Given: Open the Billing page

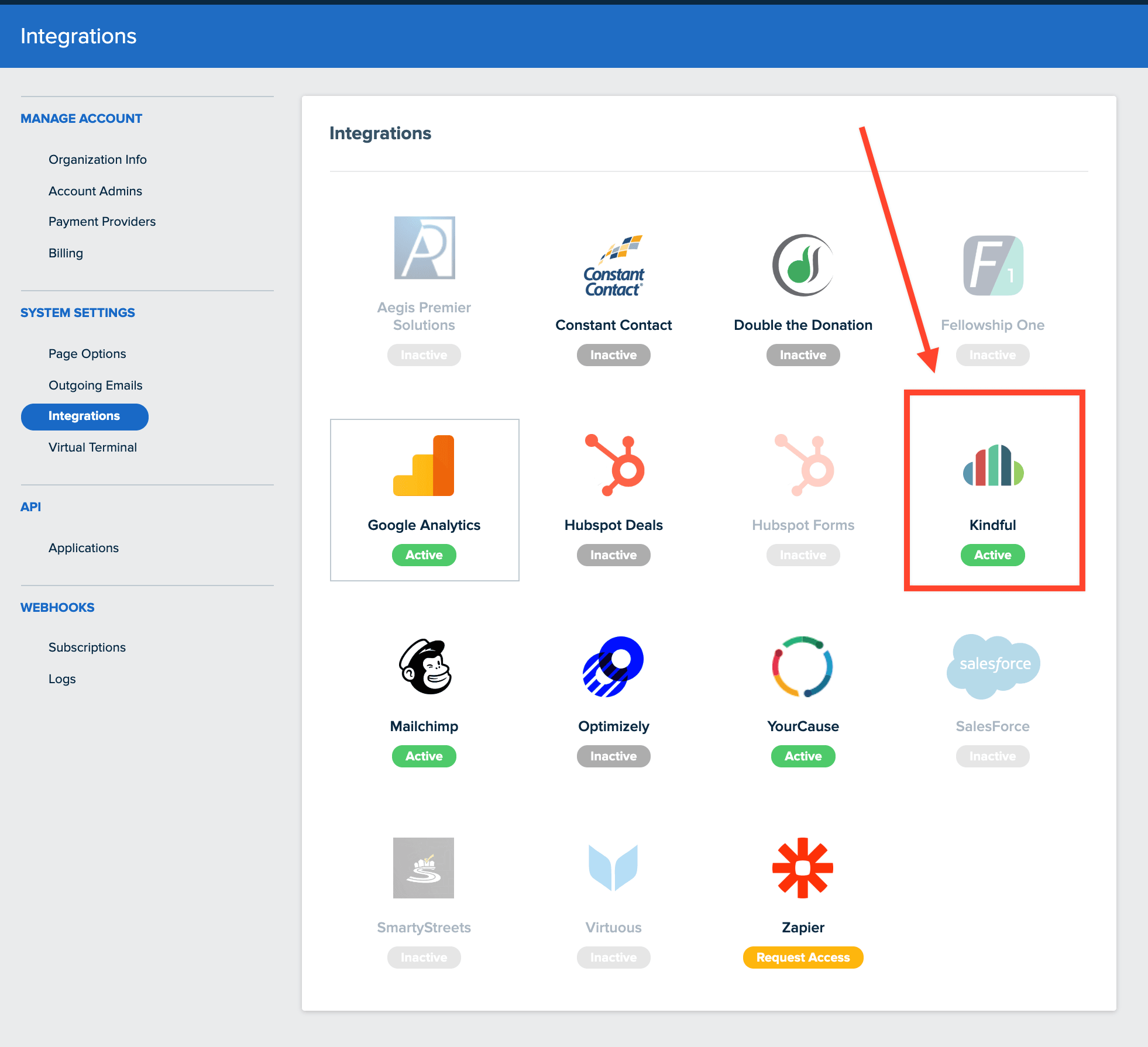Looking at the screenshot, I should 66,253.
